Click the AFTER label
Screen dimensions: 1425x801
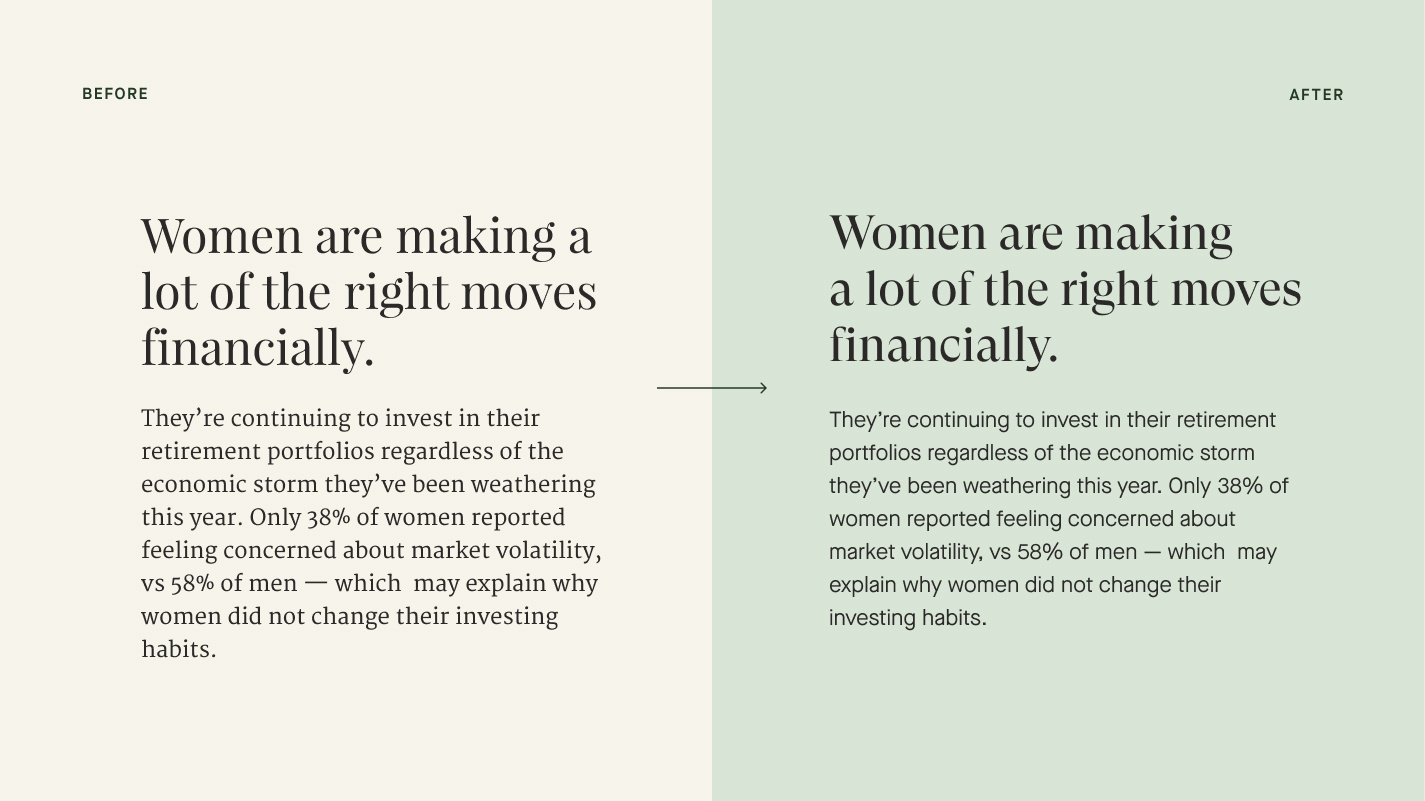1316,95
